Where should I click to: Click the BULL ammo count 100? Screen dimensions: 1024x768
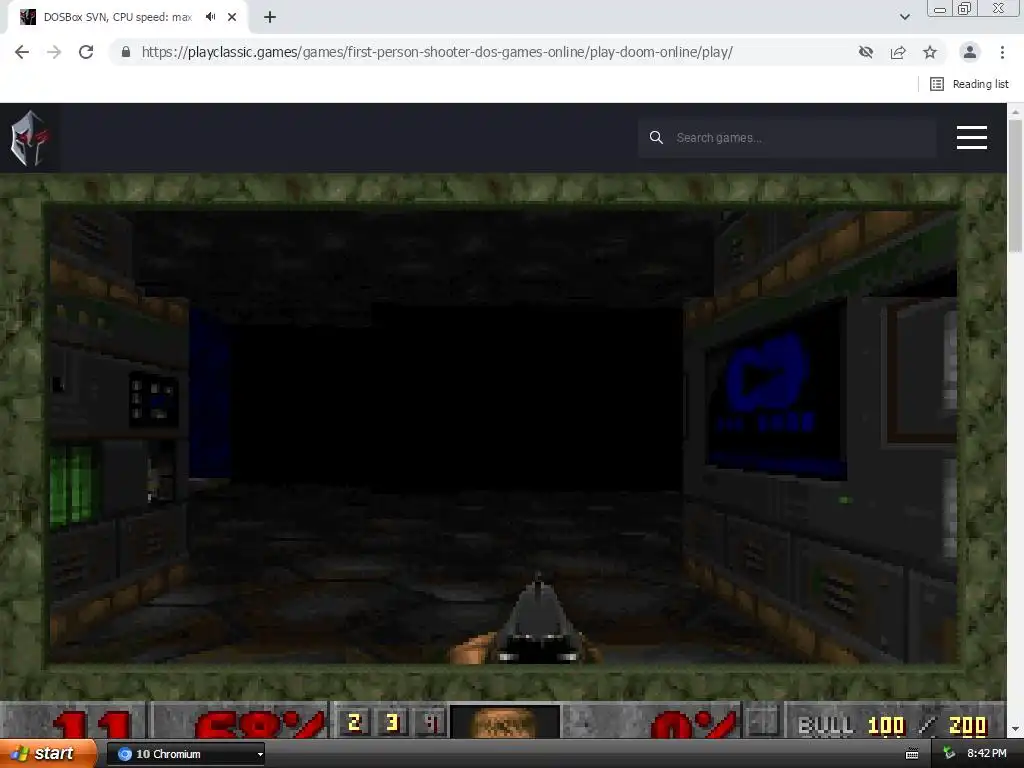886,725
